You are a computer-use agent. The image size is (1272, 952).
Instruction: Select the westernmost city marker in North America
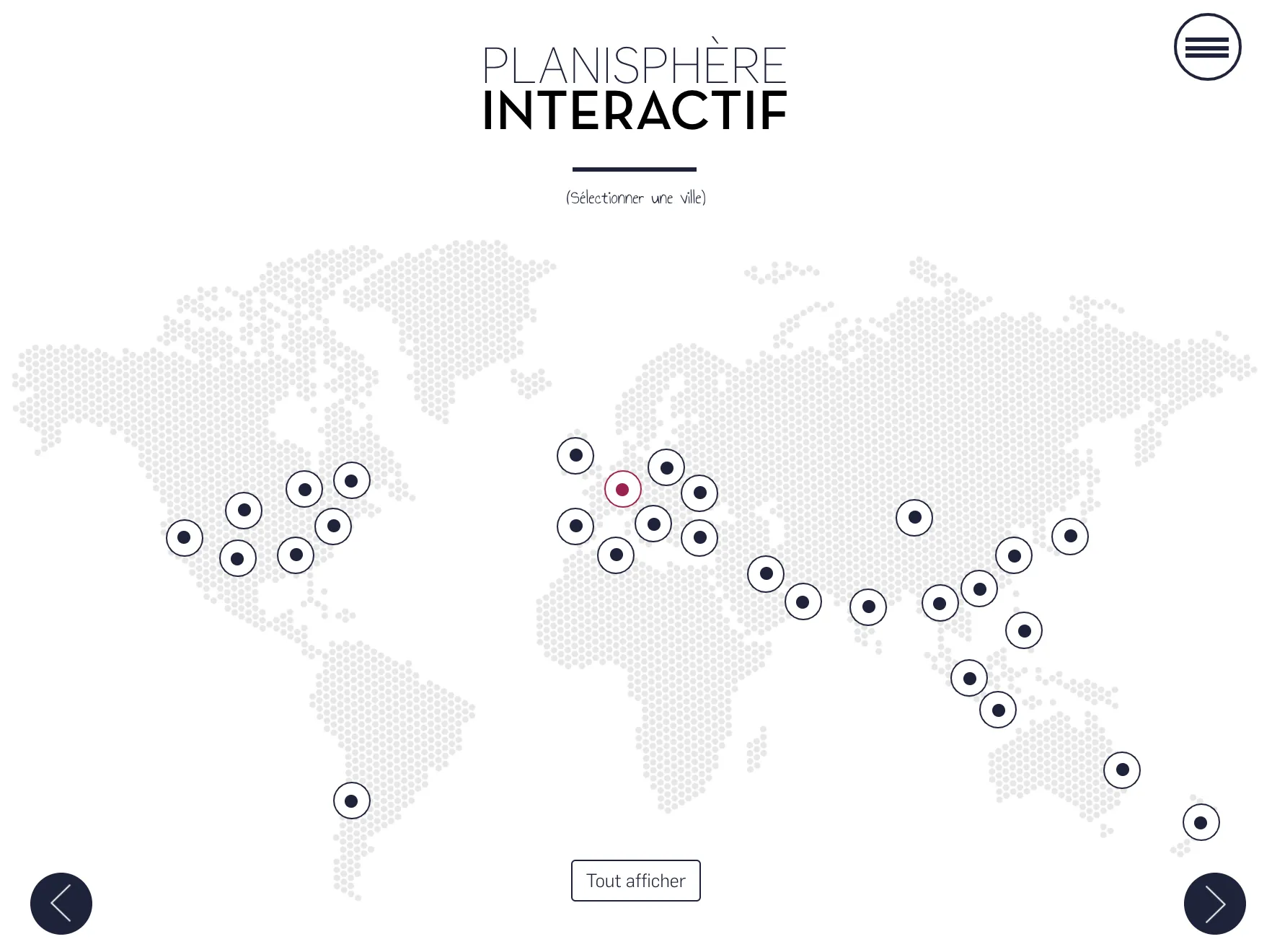(185, 538)
